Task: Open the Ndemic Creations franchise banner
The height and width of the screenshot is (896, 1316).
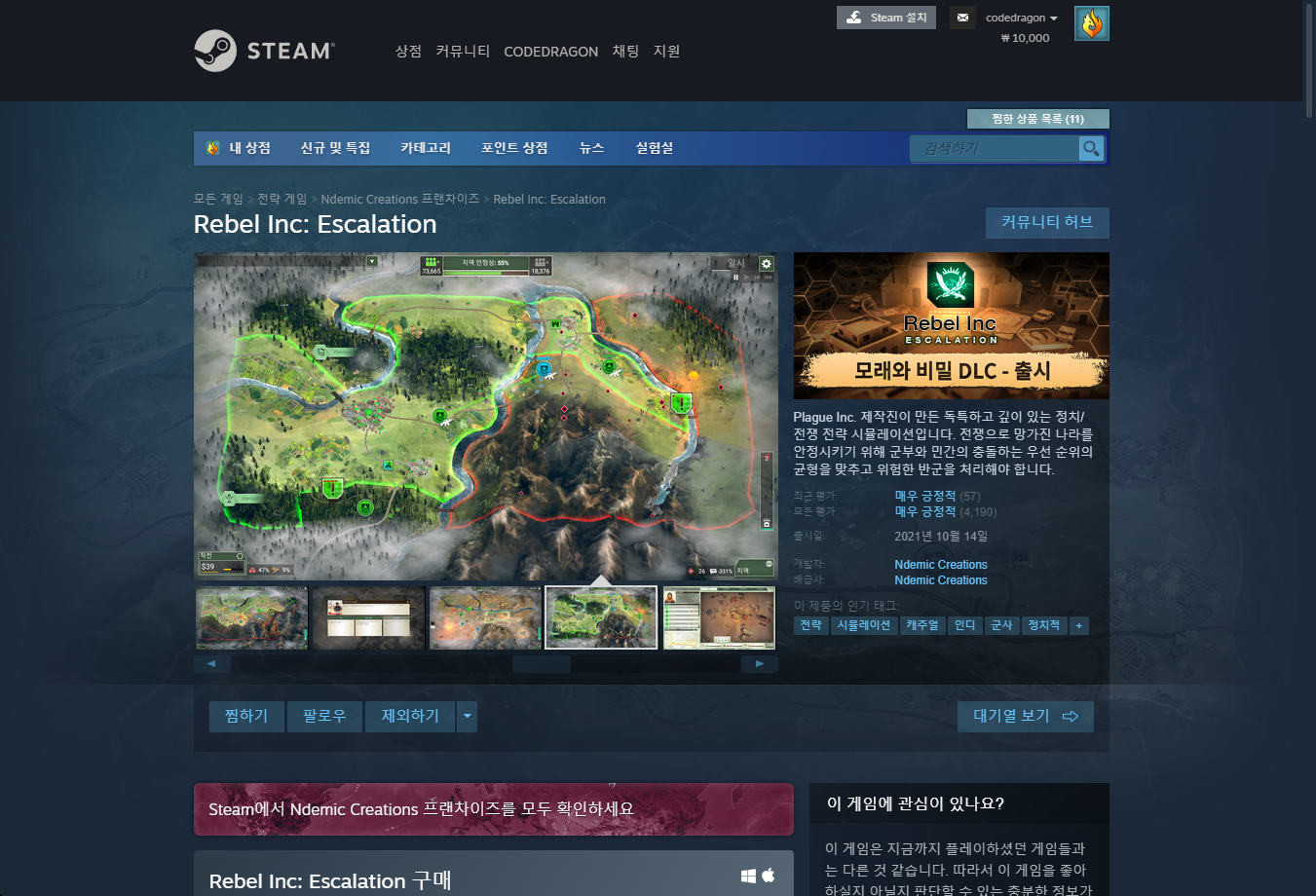Action: coord(494,809)
